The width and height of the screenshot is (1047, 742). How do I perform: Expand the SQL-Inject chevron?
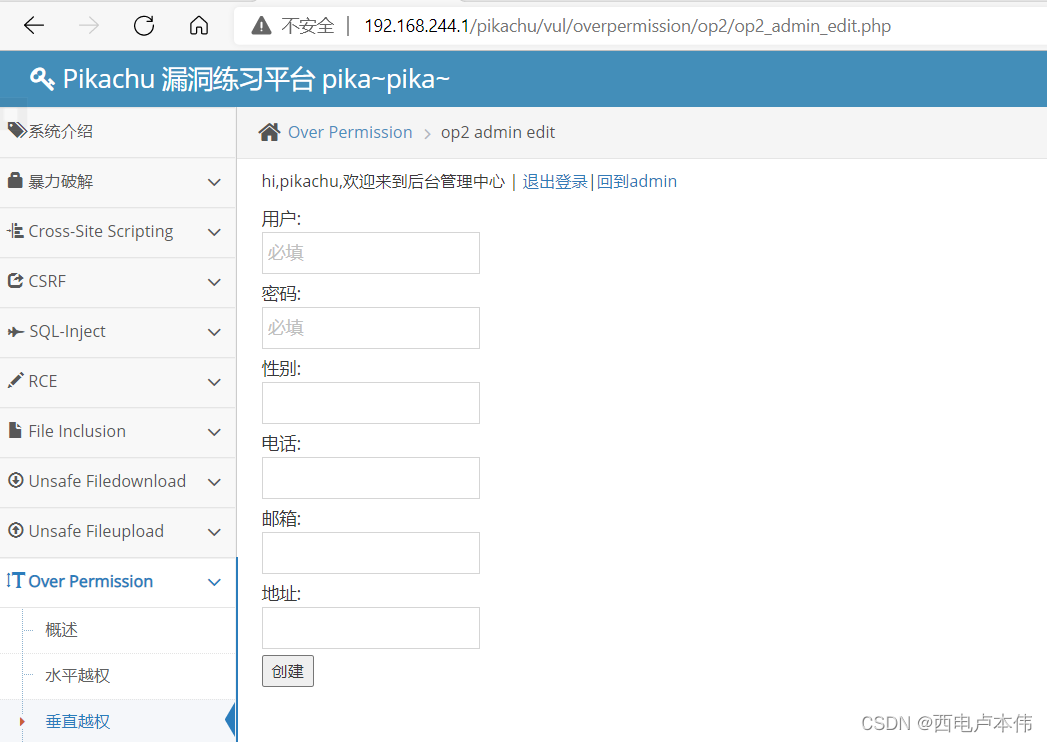[214, 333]
